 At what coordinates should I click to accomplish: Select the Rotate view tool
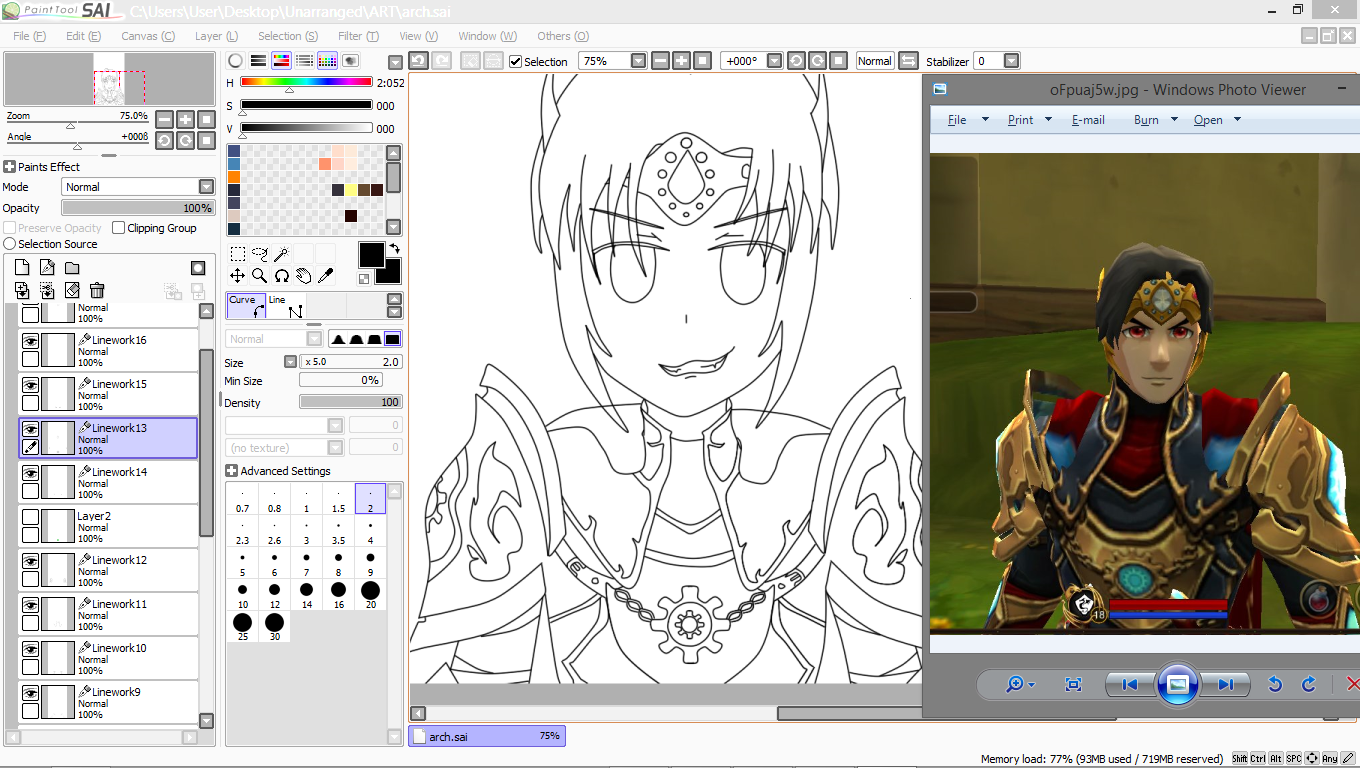(x=282, y=276)
